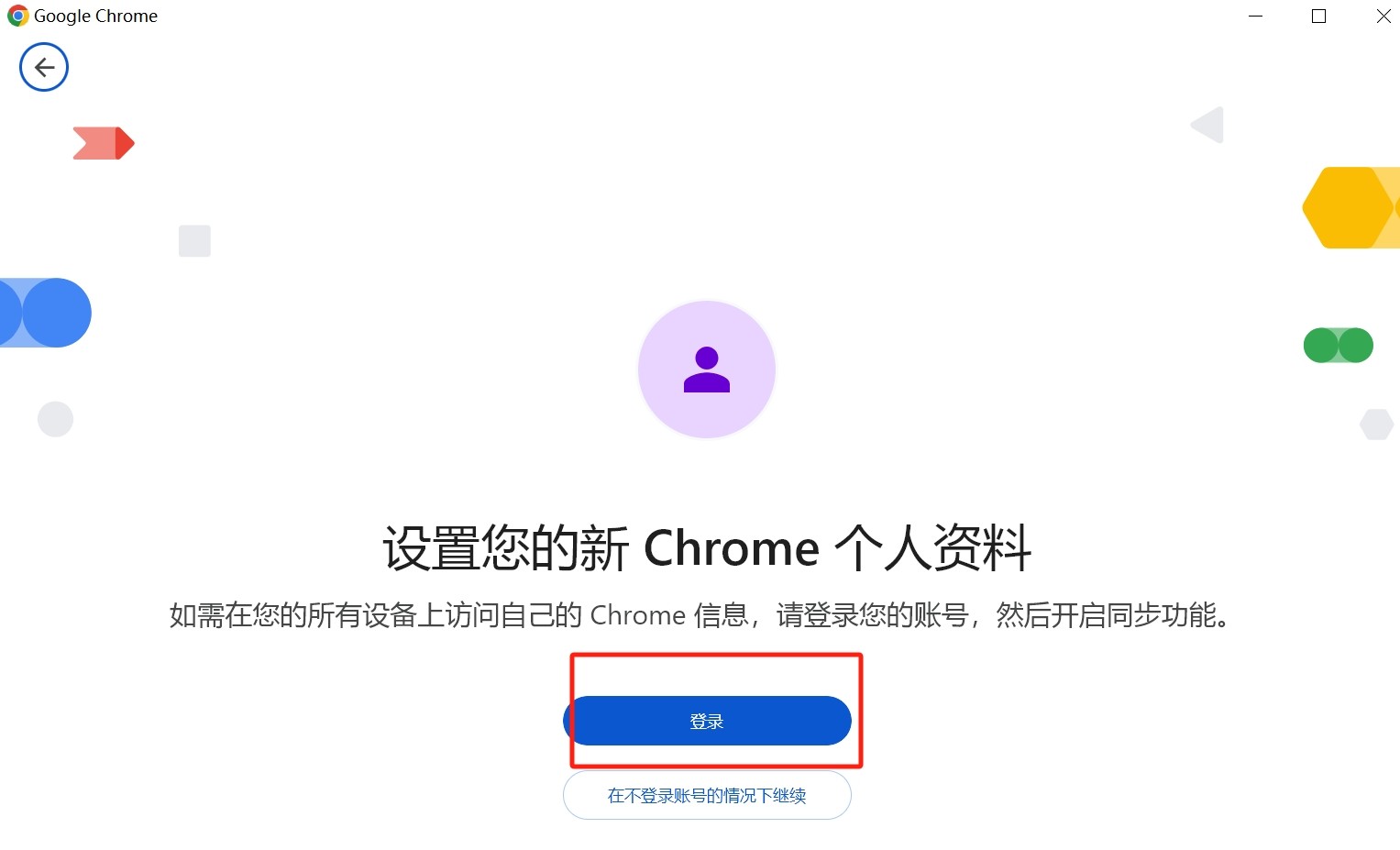Click the blue 登录 sign-in button
The image size is (1400, 850).
click(x=707, y=721)
